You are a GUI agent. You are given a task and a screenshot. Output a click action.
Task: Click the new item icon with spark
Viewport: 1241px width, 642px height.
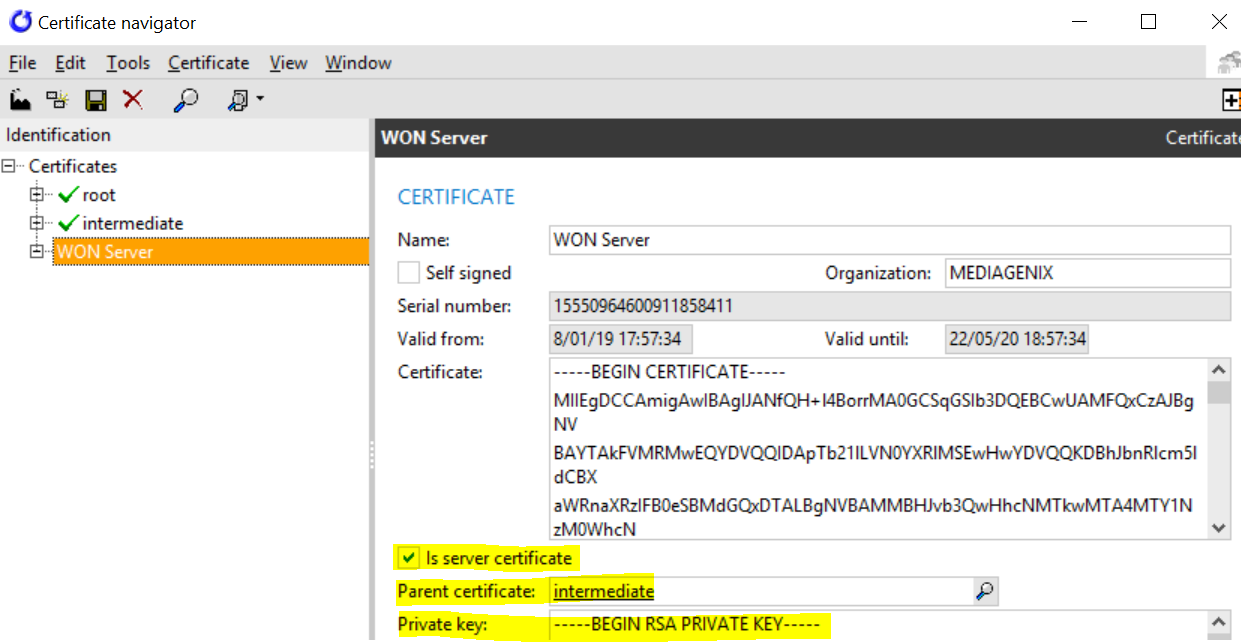[x=57, y=99]
